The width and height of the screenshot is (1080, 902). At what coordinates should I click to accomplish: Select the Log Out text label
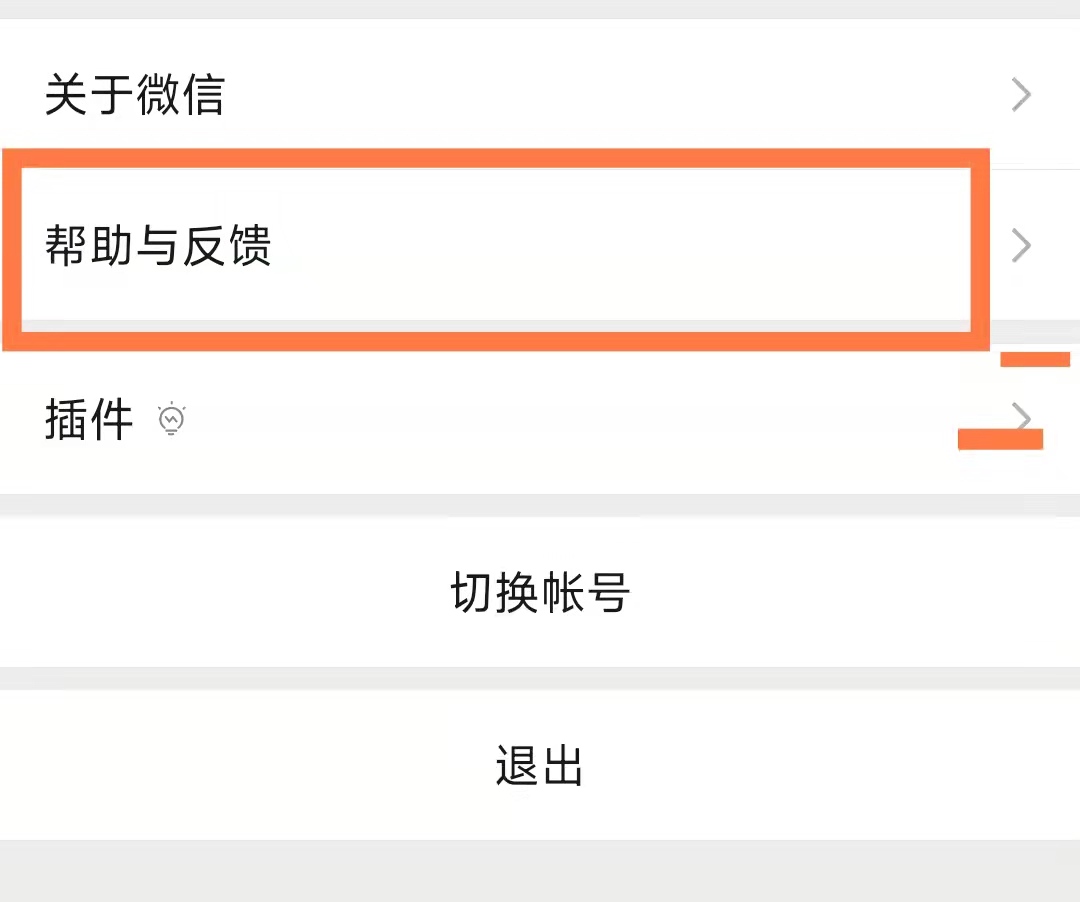click(x=540, y=766)
